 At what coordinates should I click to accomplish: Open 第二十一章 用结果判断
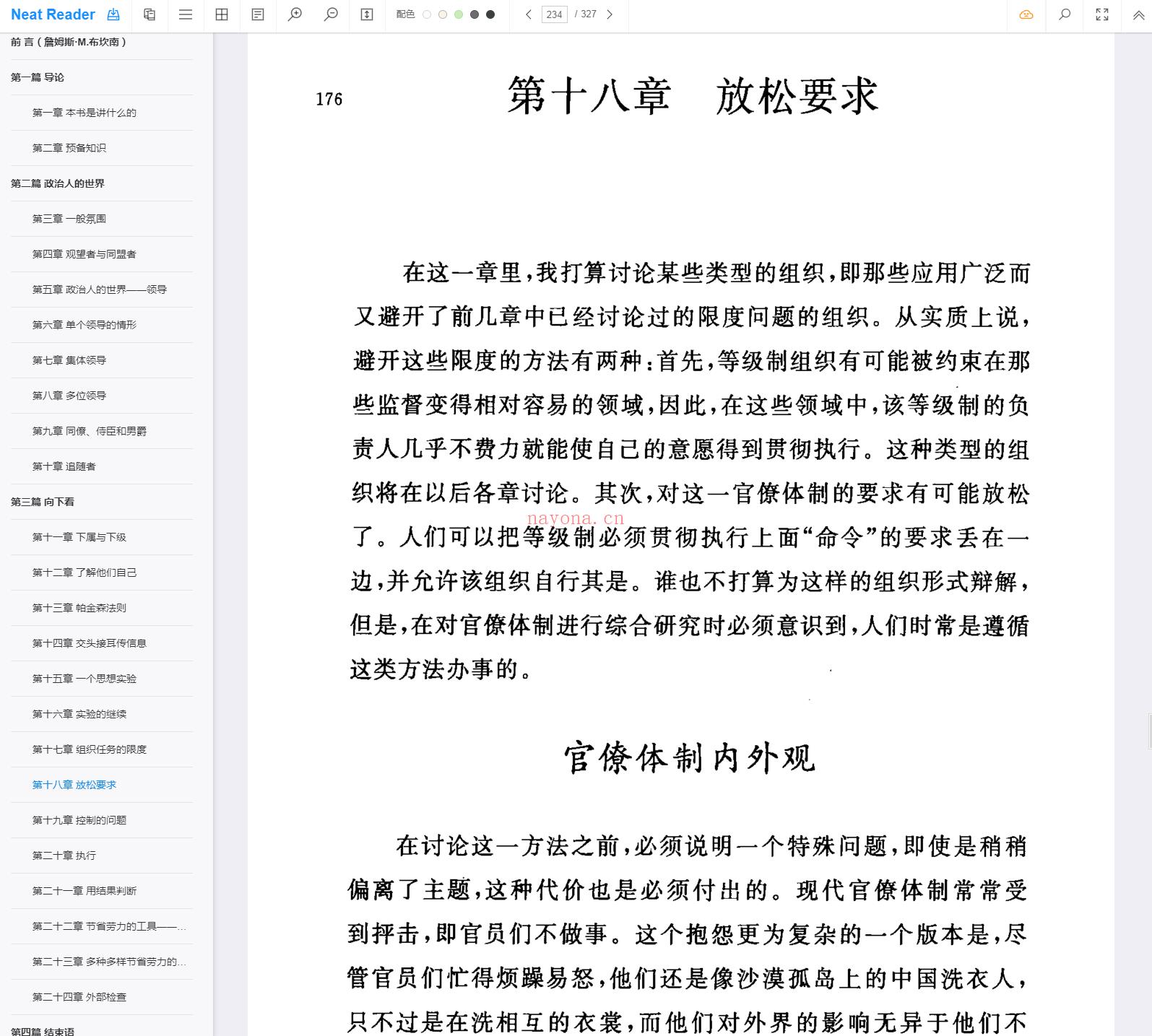85,891
